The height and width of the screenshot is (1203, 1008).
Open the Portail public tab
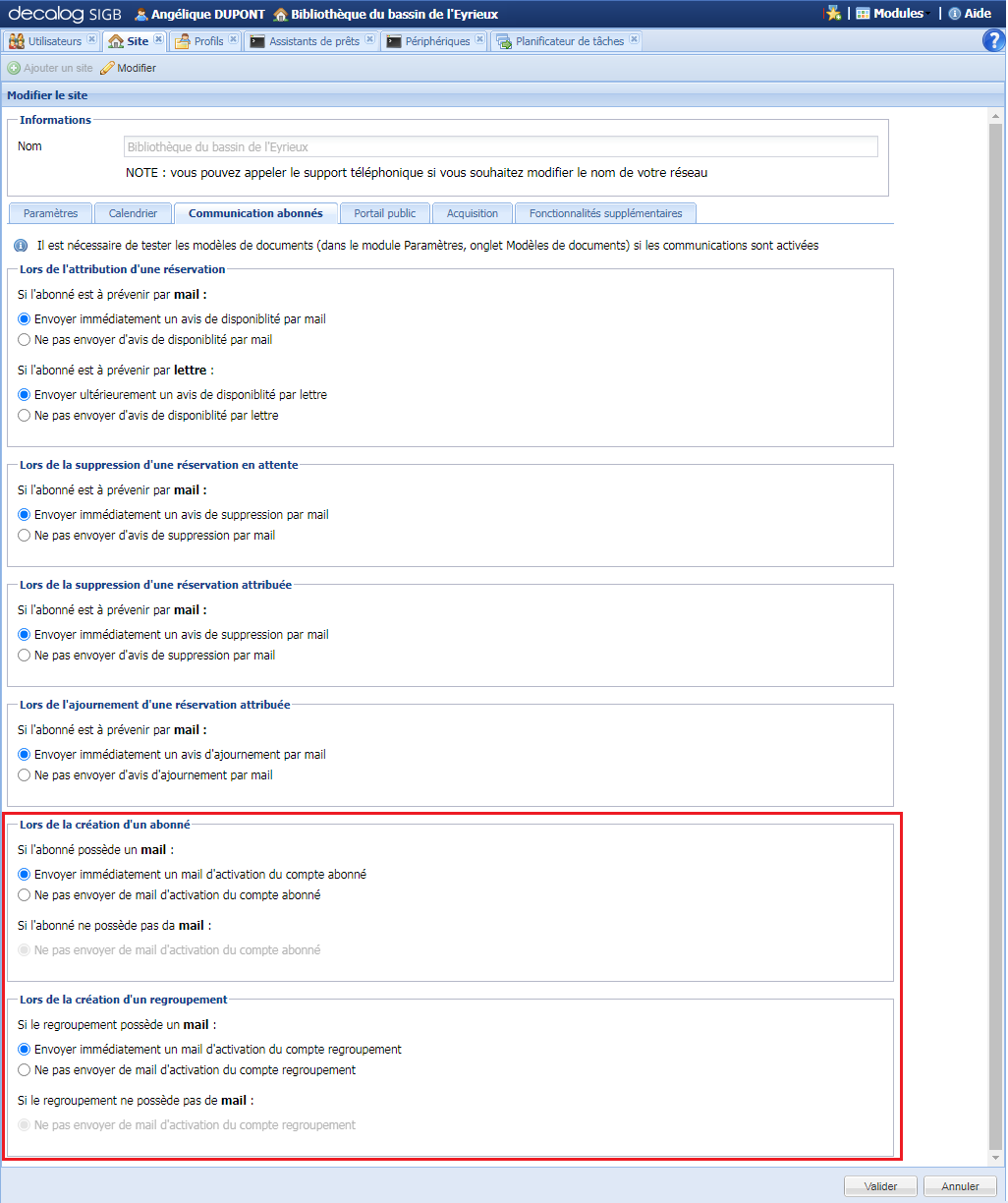[x=384, y=212]
